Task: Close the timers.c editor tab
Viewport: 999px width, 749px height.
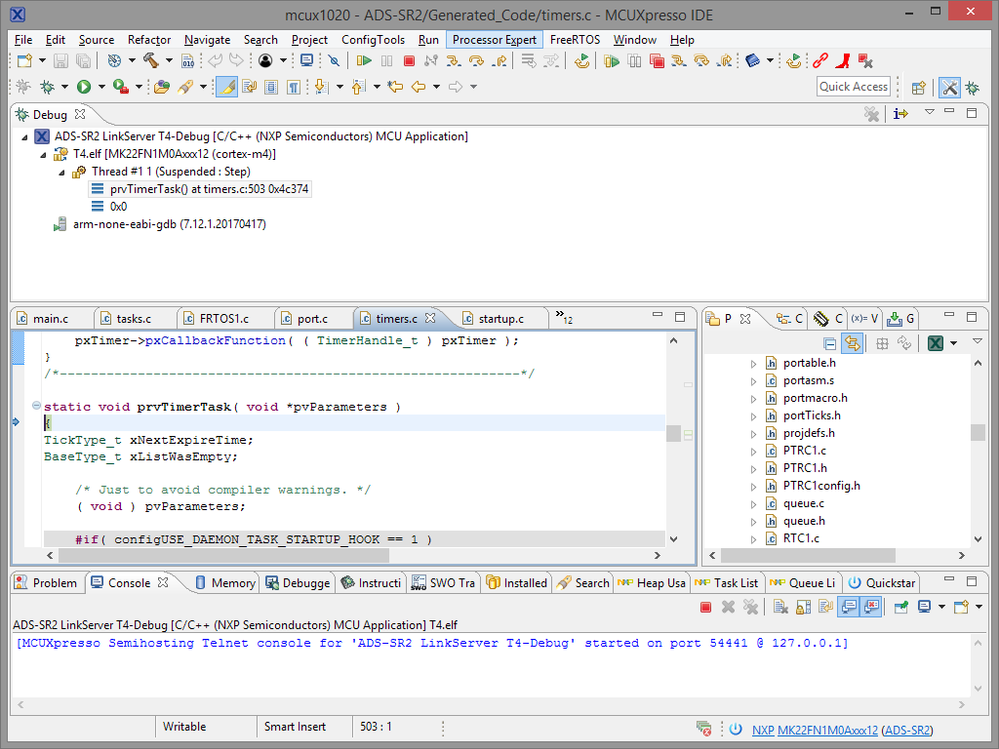Action: tap(431, 317)
